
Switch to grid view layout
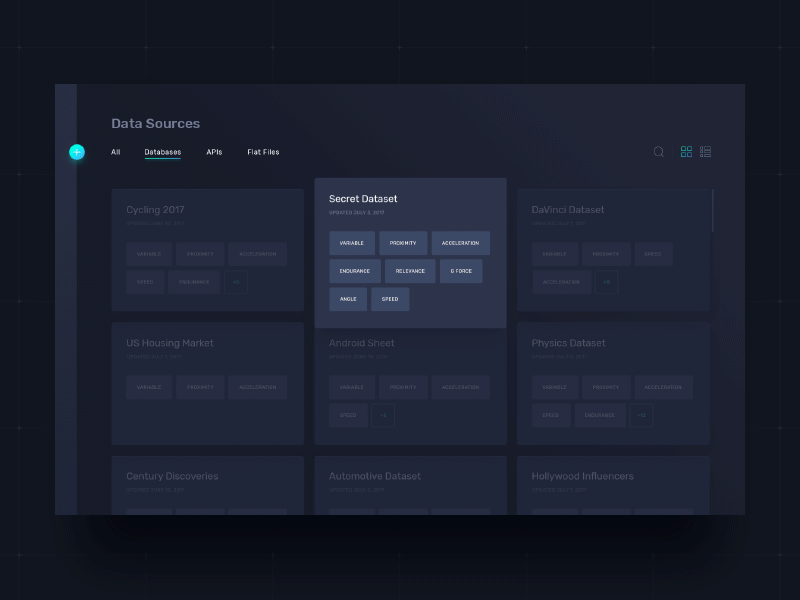(686, 151)
